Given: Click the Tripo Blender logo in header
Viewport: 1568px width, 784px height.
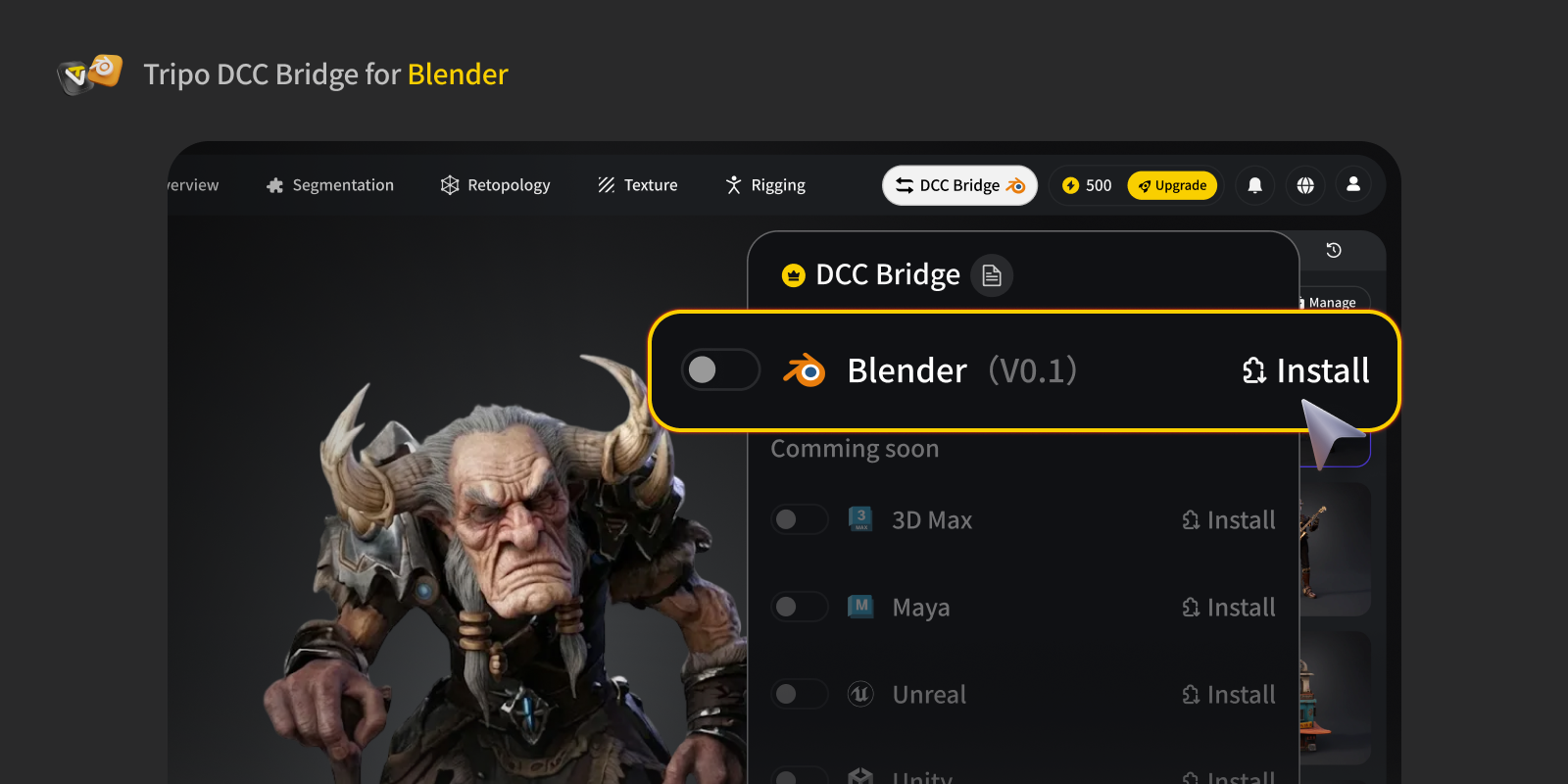Looking at the screenshot, I should pos(90,74).
